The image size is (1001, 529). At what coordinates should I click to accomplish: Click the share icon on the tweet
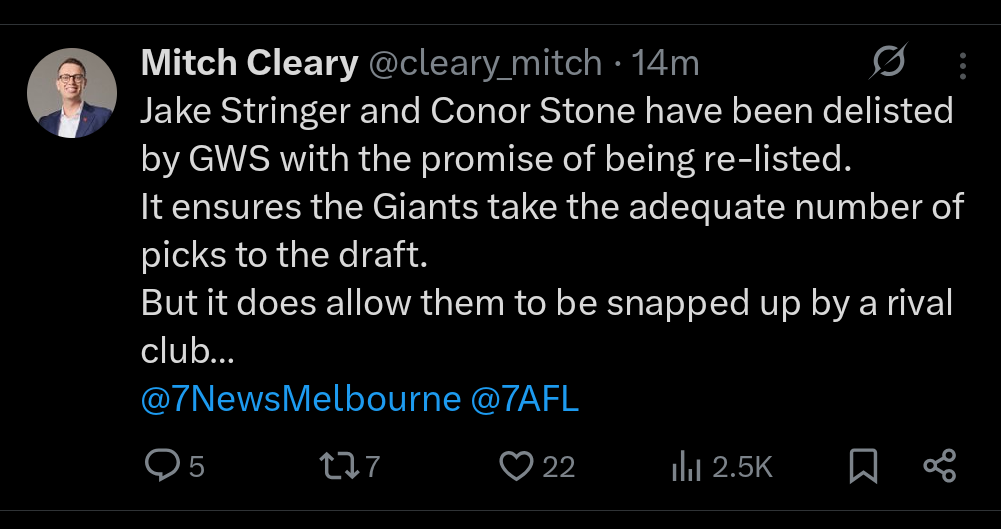pyautogui.click(x=939, y=466)
